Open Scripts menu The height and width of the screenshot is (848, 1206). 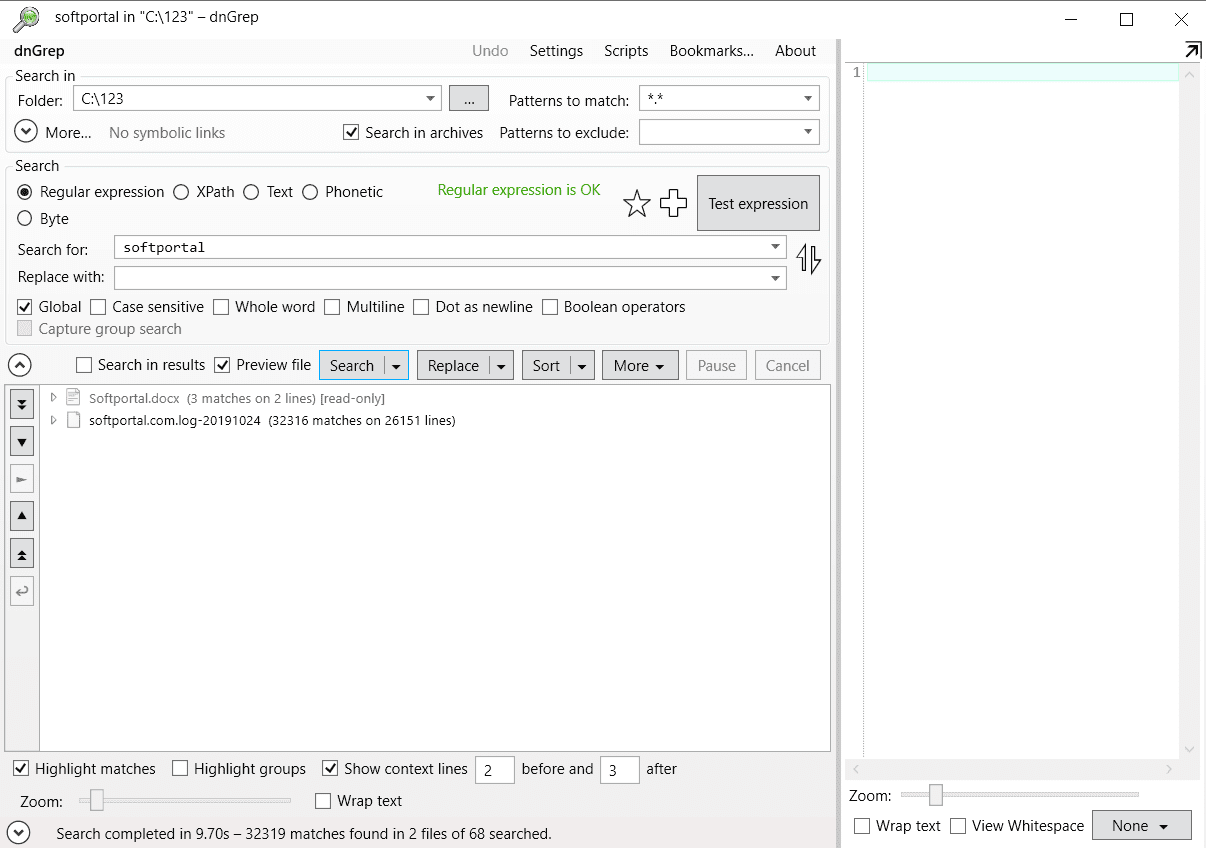[x=626, y=51]
